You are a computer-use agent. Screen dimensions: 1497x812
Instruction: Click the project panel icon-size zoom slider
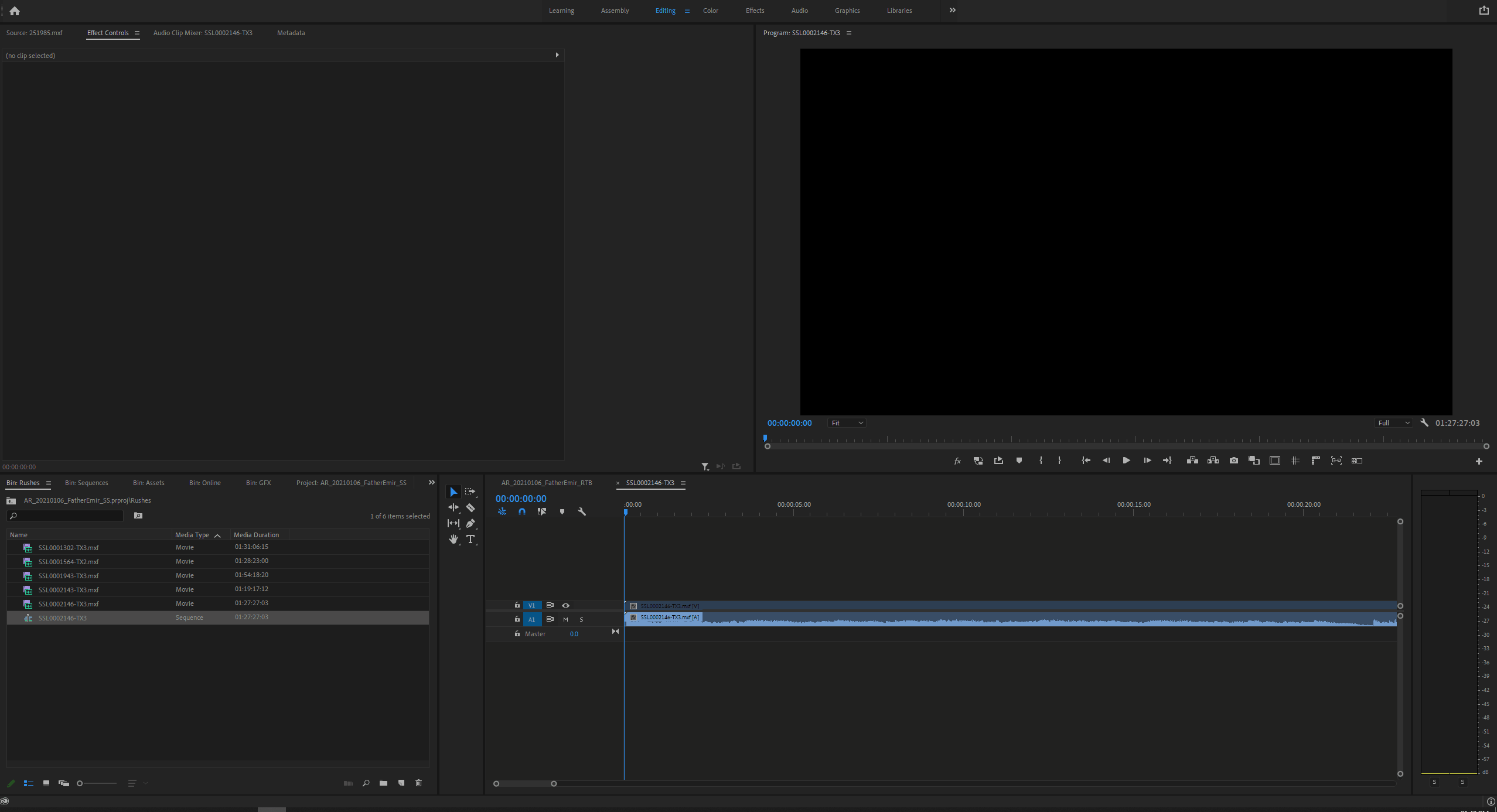coord(97,783)
